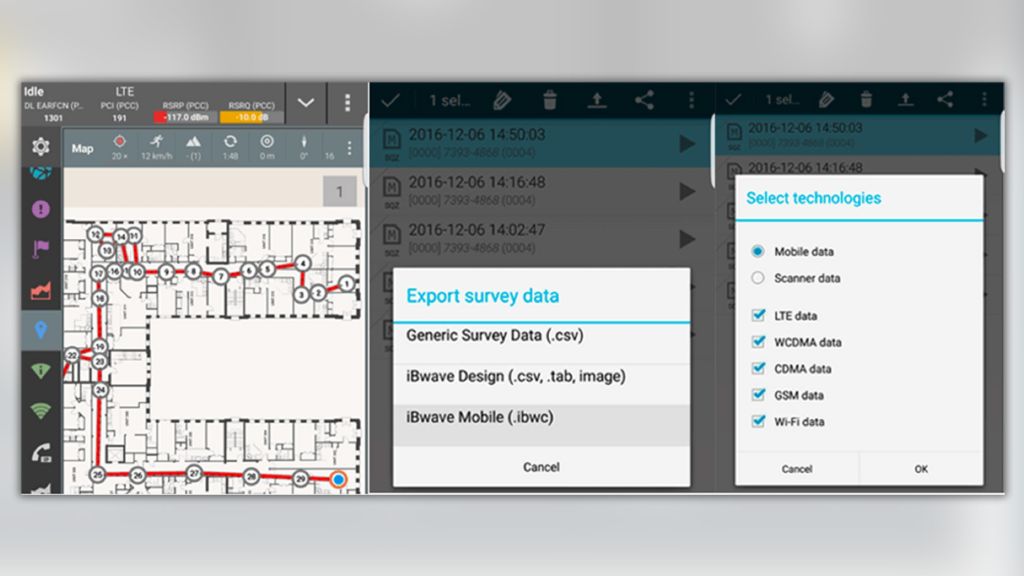Expand the status bar chevron arrow

(x=306, y=103)
